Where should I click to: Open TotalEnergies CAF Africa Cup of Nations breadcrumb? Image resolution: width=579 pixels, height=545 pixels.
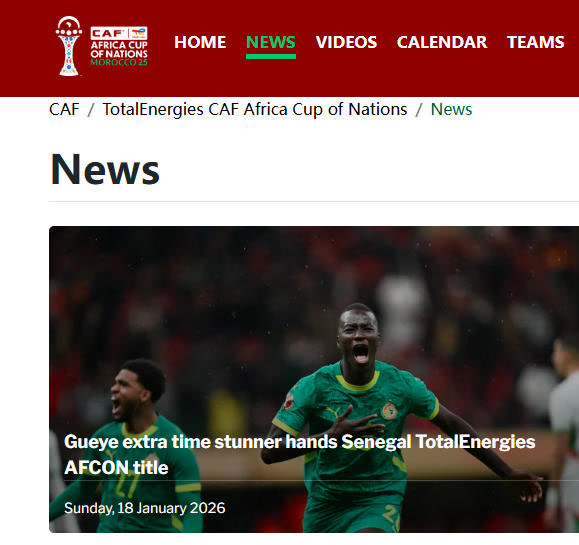click(255, 109)
